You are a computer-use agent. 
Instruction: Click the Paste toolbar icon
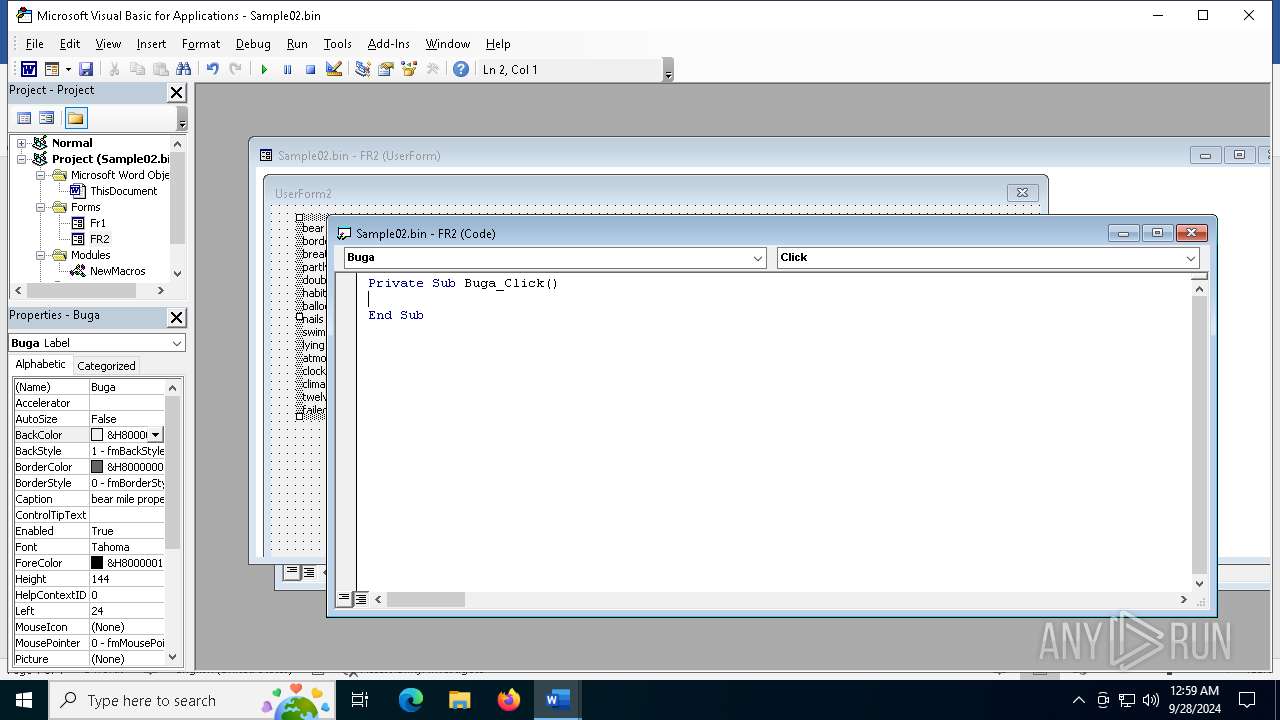pyautogui.click(x=160, y=69)
